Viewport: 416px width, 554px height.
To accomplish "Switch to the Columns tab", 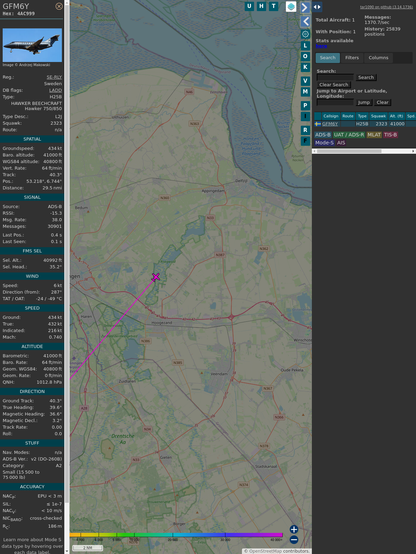I will [378, 58].
